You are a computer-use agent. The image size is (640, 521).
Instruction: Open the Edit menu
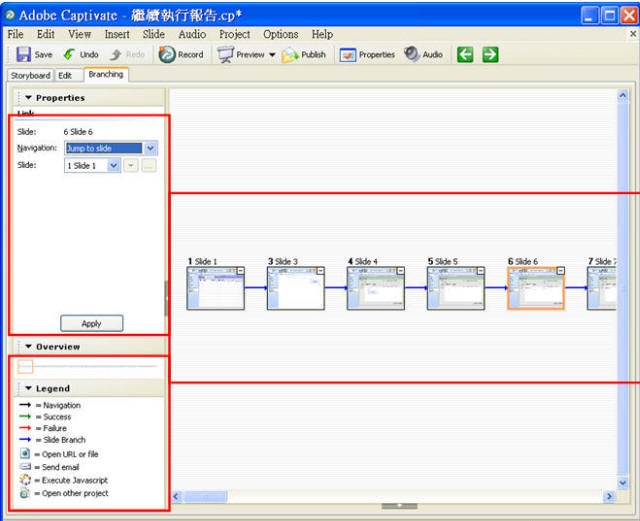(46, 34)
